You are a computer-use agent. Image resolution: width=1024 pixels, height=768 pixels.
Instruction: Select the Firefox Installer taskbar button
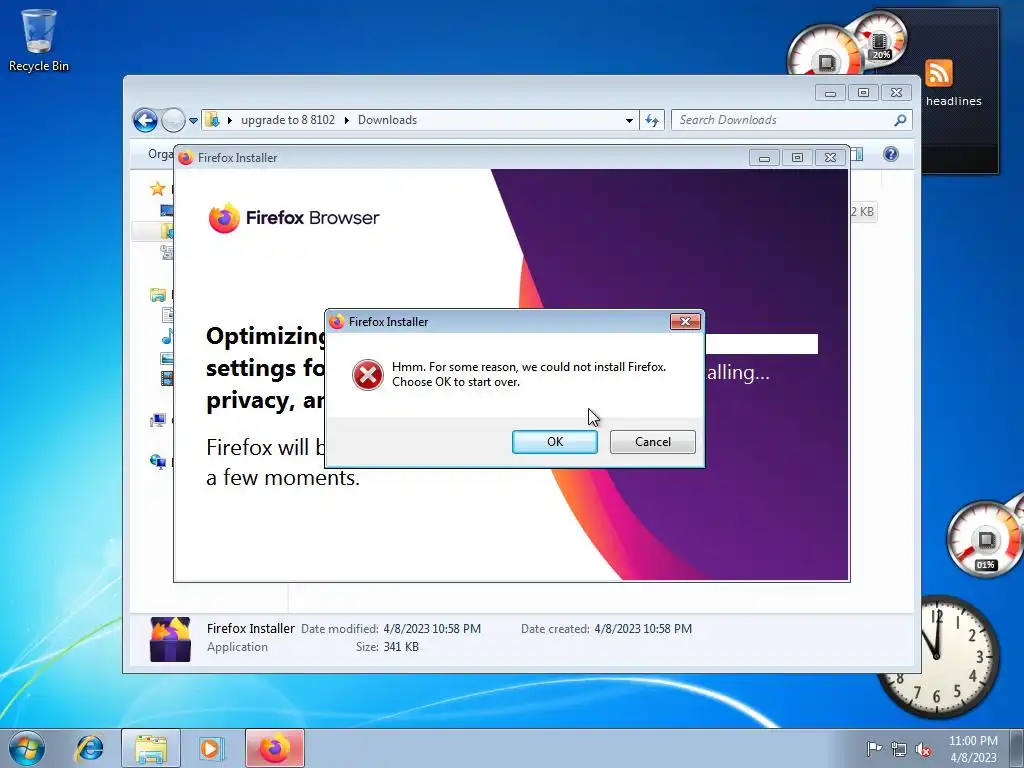pos(275,748)
